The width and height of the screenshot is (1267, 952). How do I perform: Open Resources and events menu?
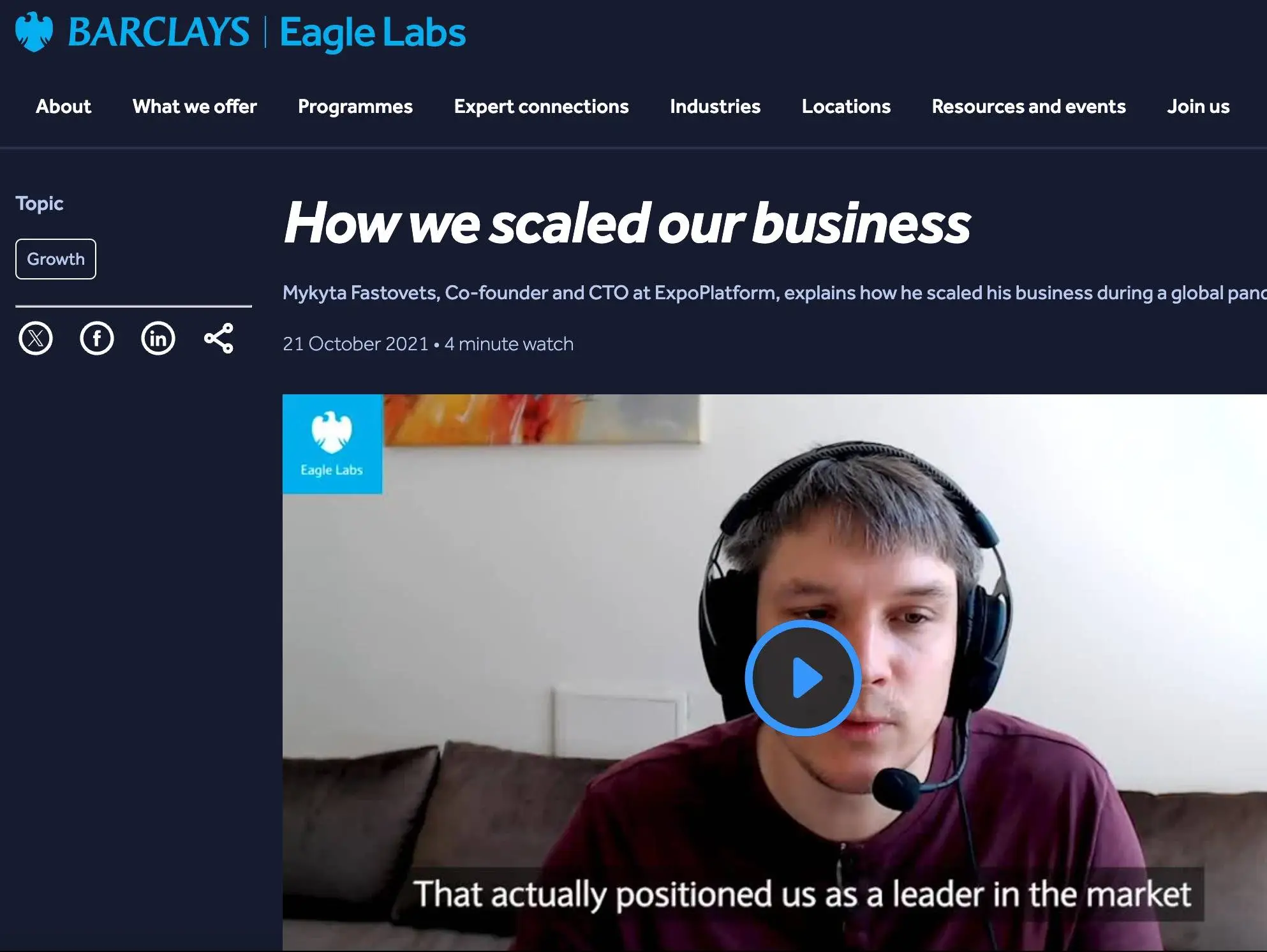tap(1029, 107)
